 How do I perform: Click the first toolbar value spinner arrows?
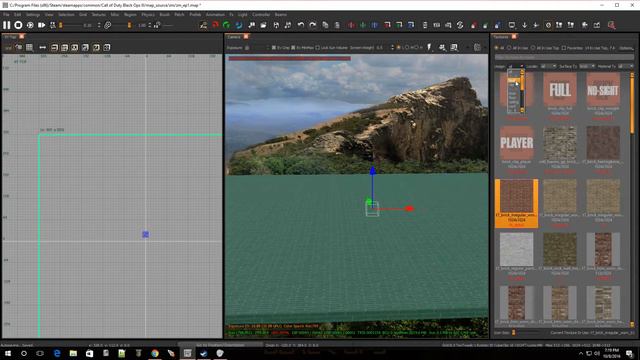click(99, 25)
